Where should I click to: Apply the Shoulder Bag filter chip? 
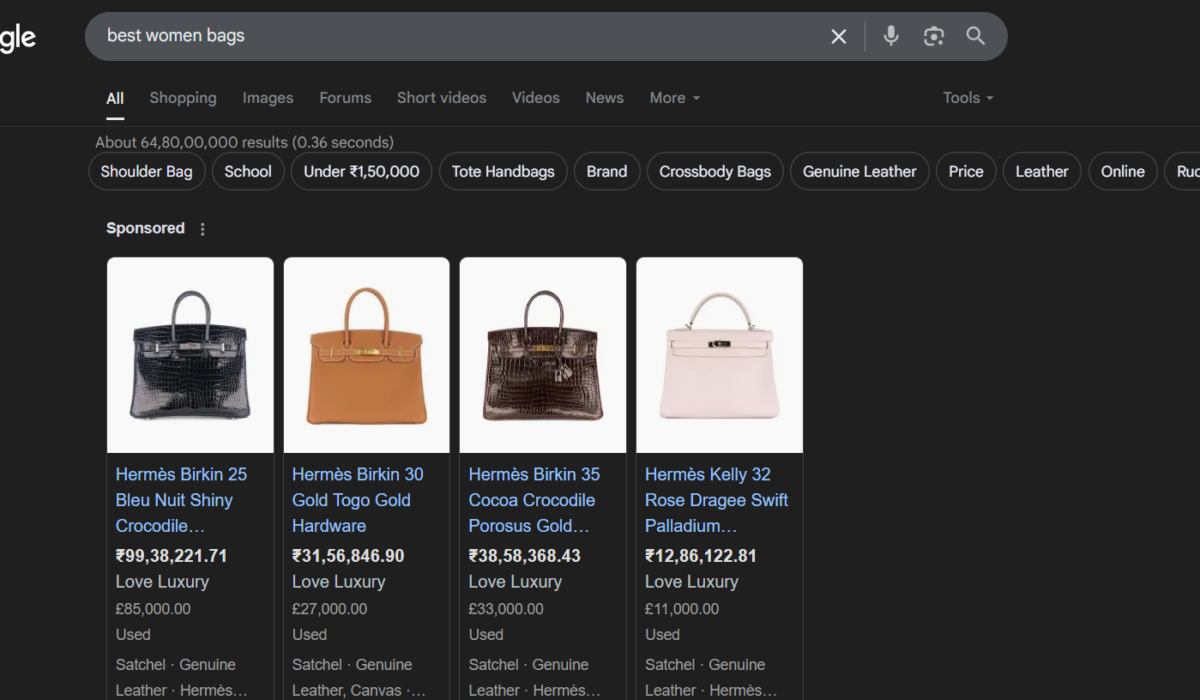(x=147, y=171)
